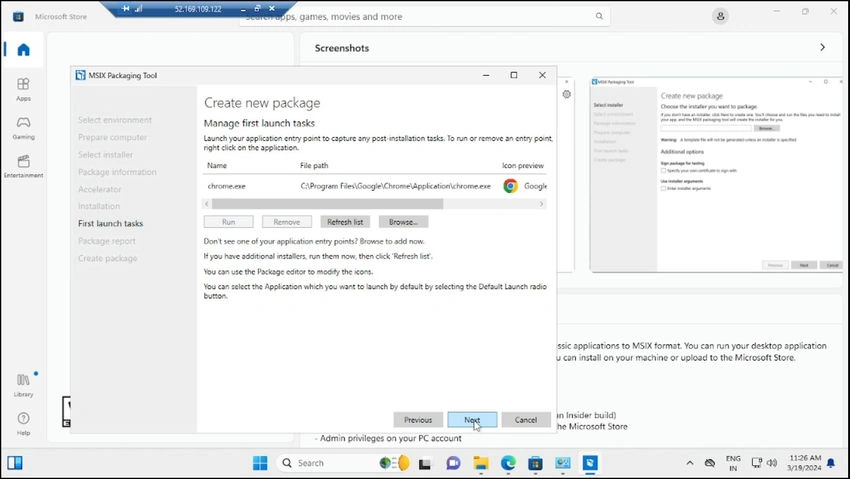This screenshot has height=479, width=850.
Task: Click the Icon preview column header
Action: click(x=523, y=165)
